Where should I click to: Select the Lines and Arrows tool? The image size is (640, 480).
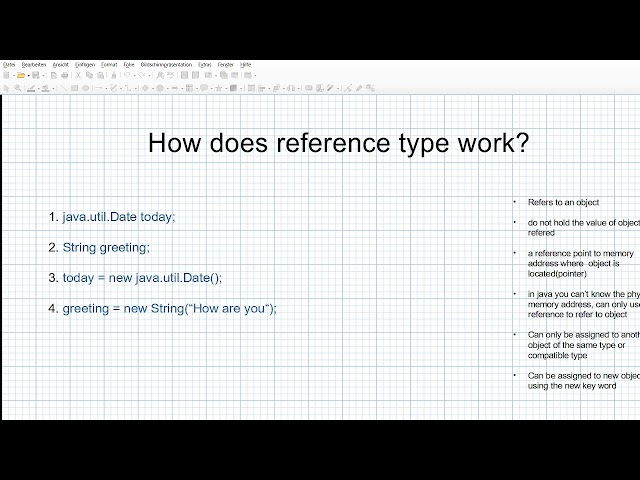click(99, 88)
